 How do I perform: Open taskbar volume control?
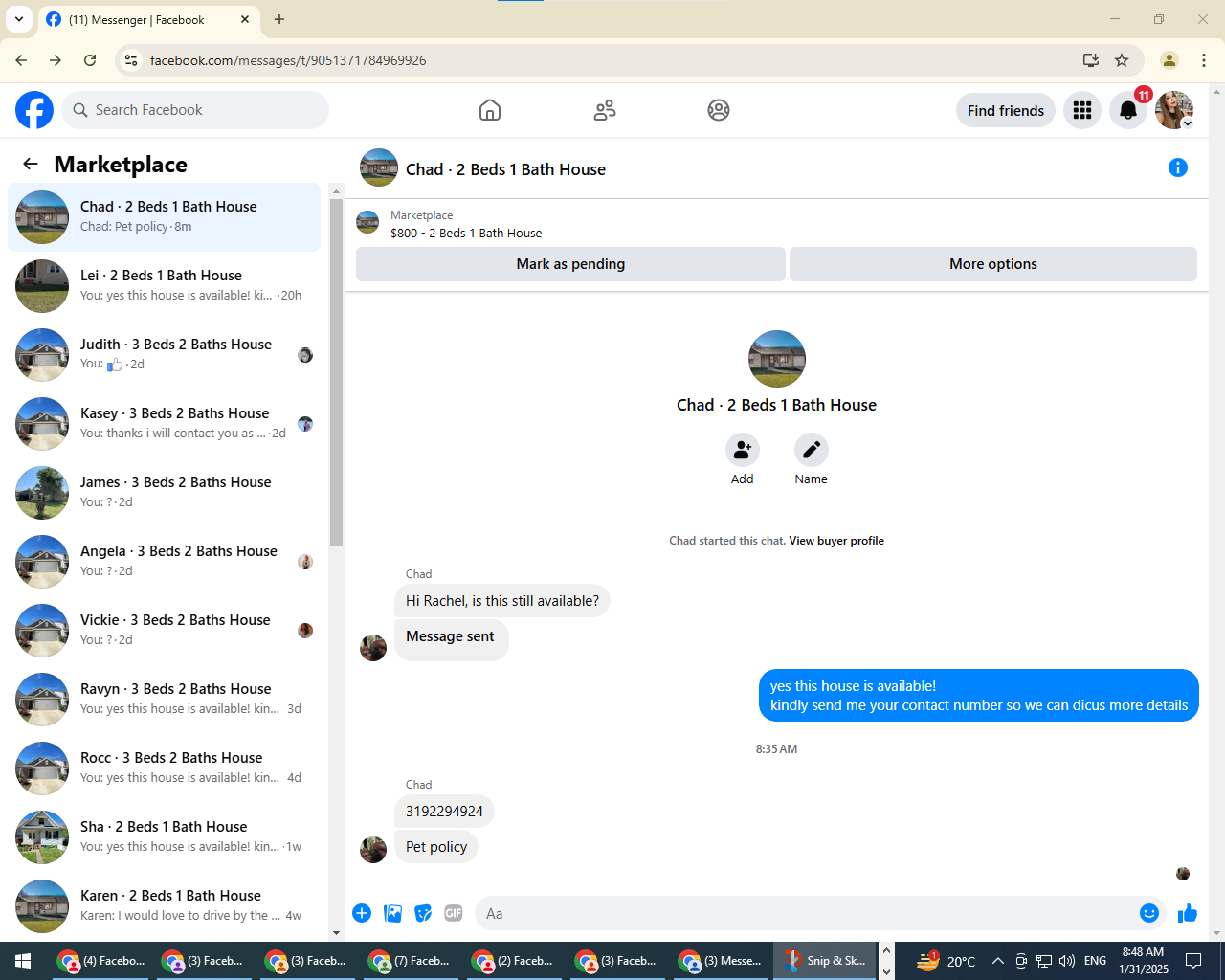1067,961
